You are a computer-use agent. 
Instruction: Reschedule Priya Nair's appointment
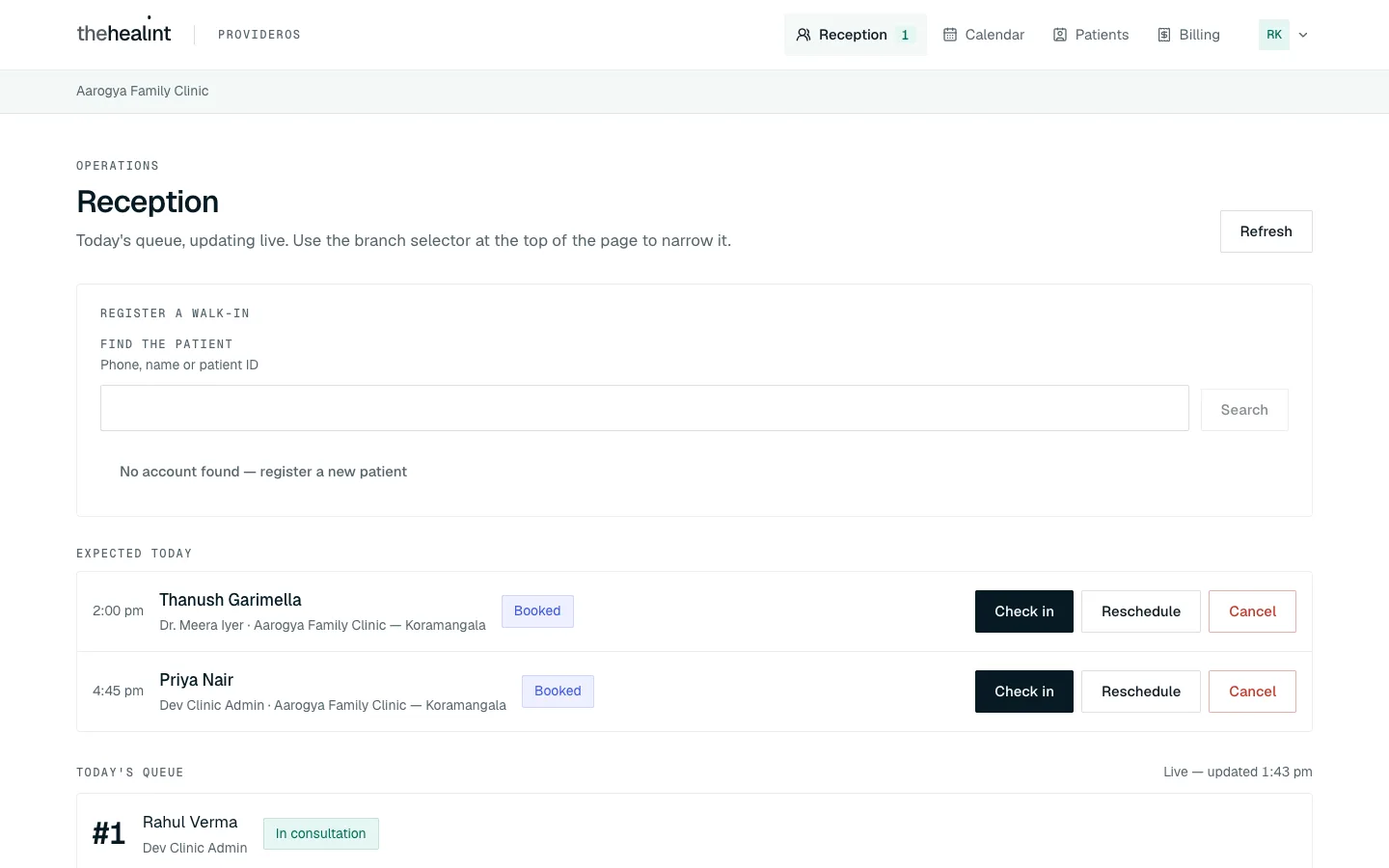[x=1141, y=692]
